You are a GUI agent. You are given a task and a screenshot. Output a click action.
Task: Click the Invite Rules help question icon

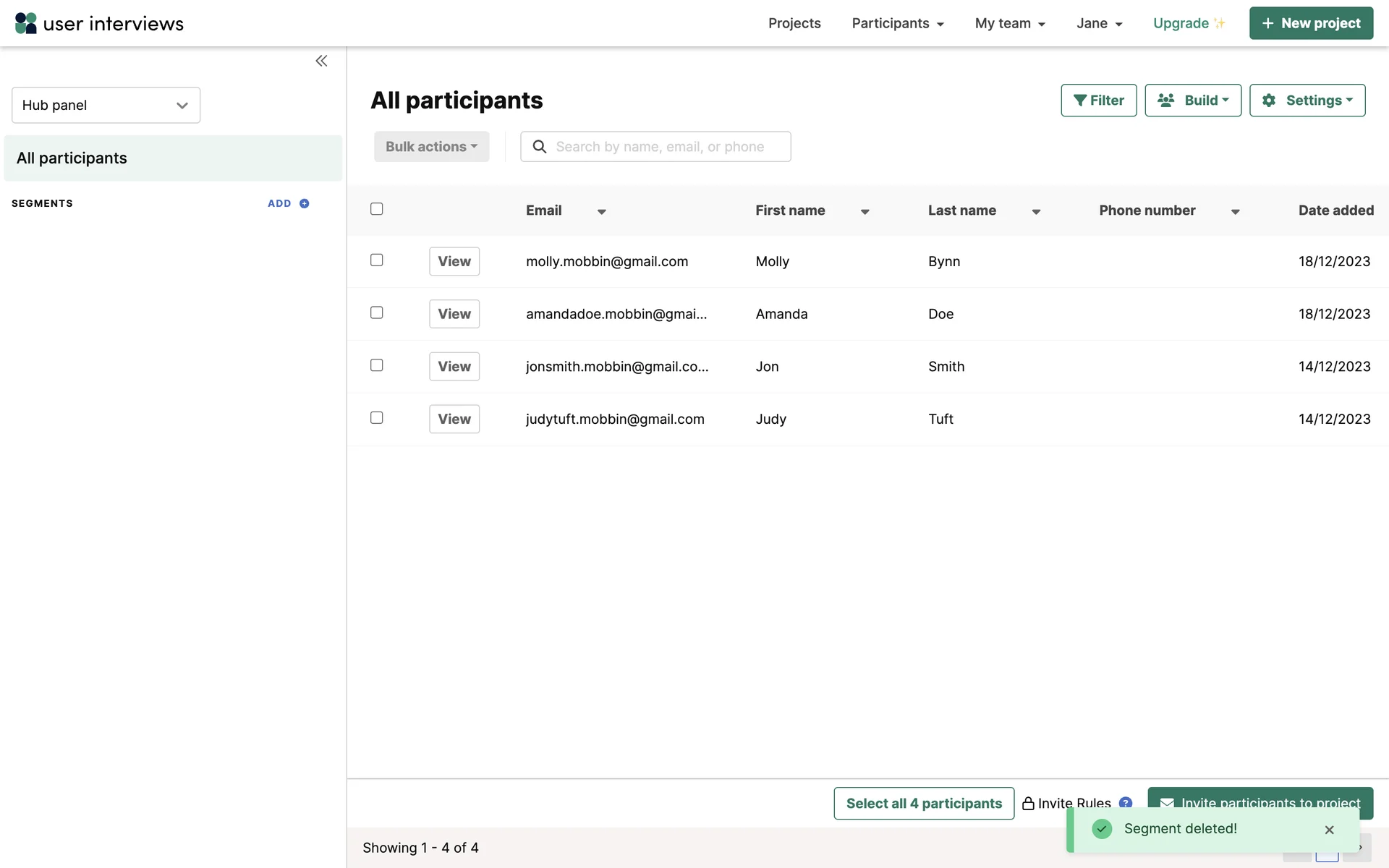click(x=1125, y=802)
